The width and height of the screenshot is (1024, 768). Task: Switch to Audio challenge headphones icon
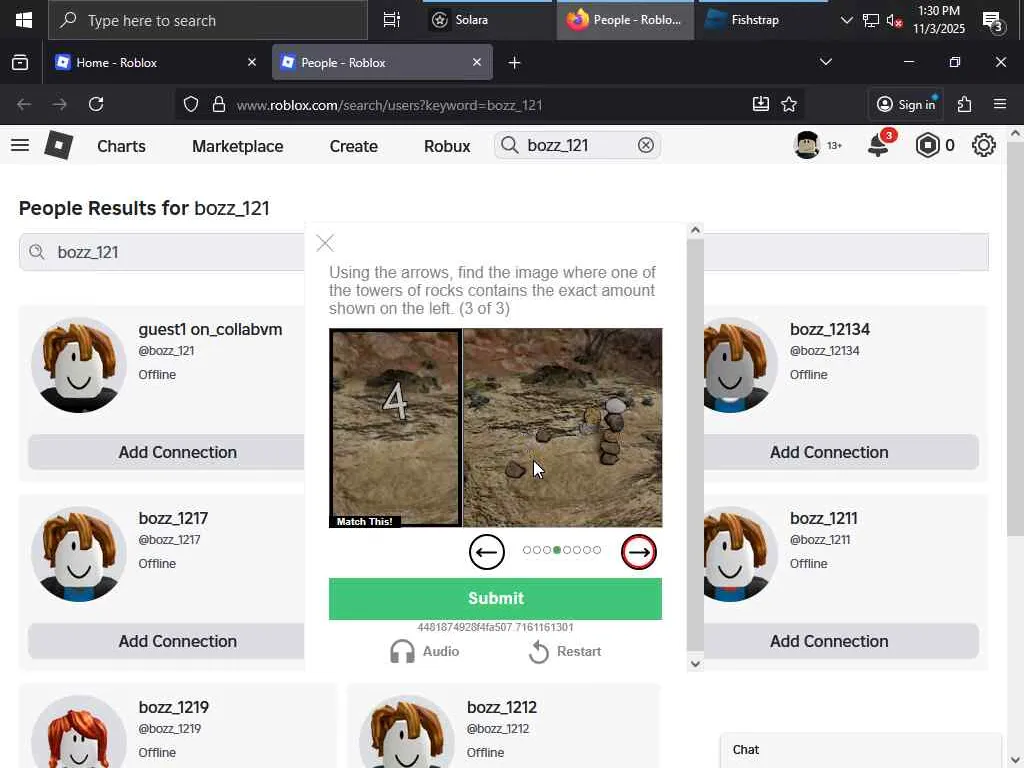[x=402, y=651]
